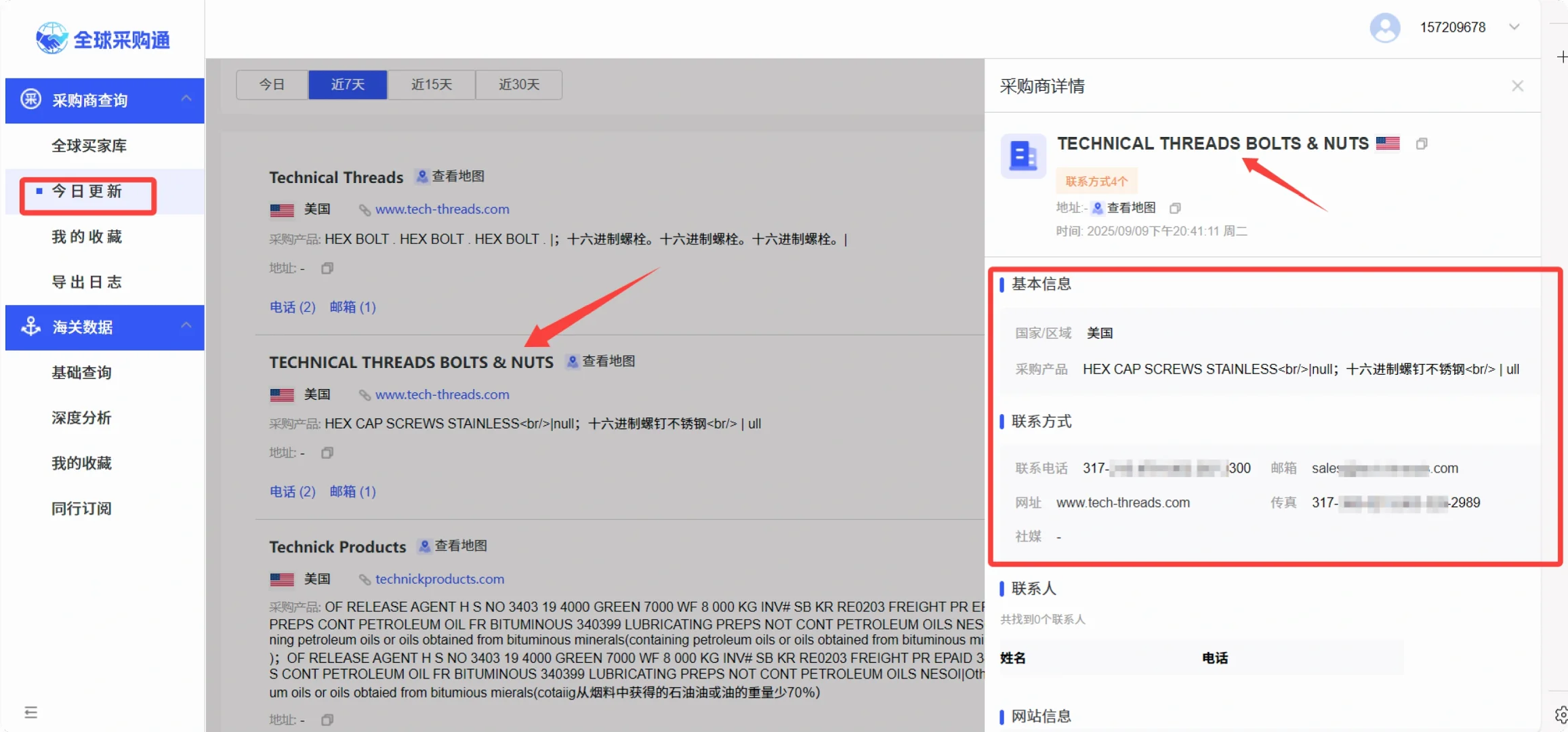Switch to the 近15天 tab
The width and height of the screenshot is (1568, 732).
(x=431, y=85)
